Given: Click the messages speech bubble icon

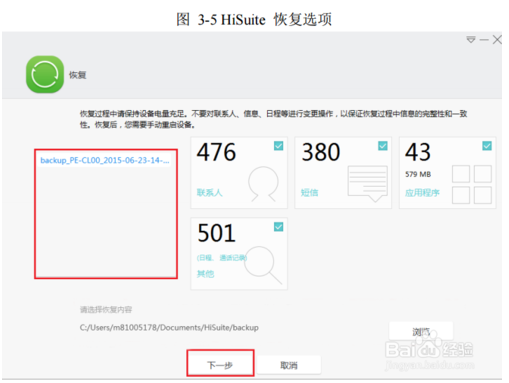Looking at the screenshot, I should (368, 184).
